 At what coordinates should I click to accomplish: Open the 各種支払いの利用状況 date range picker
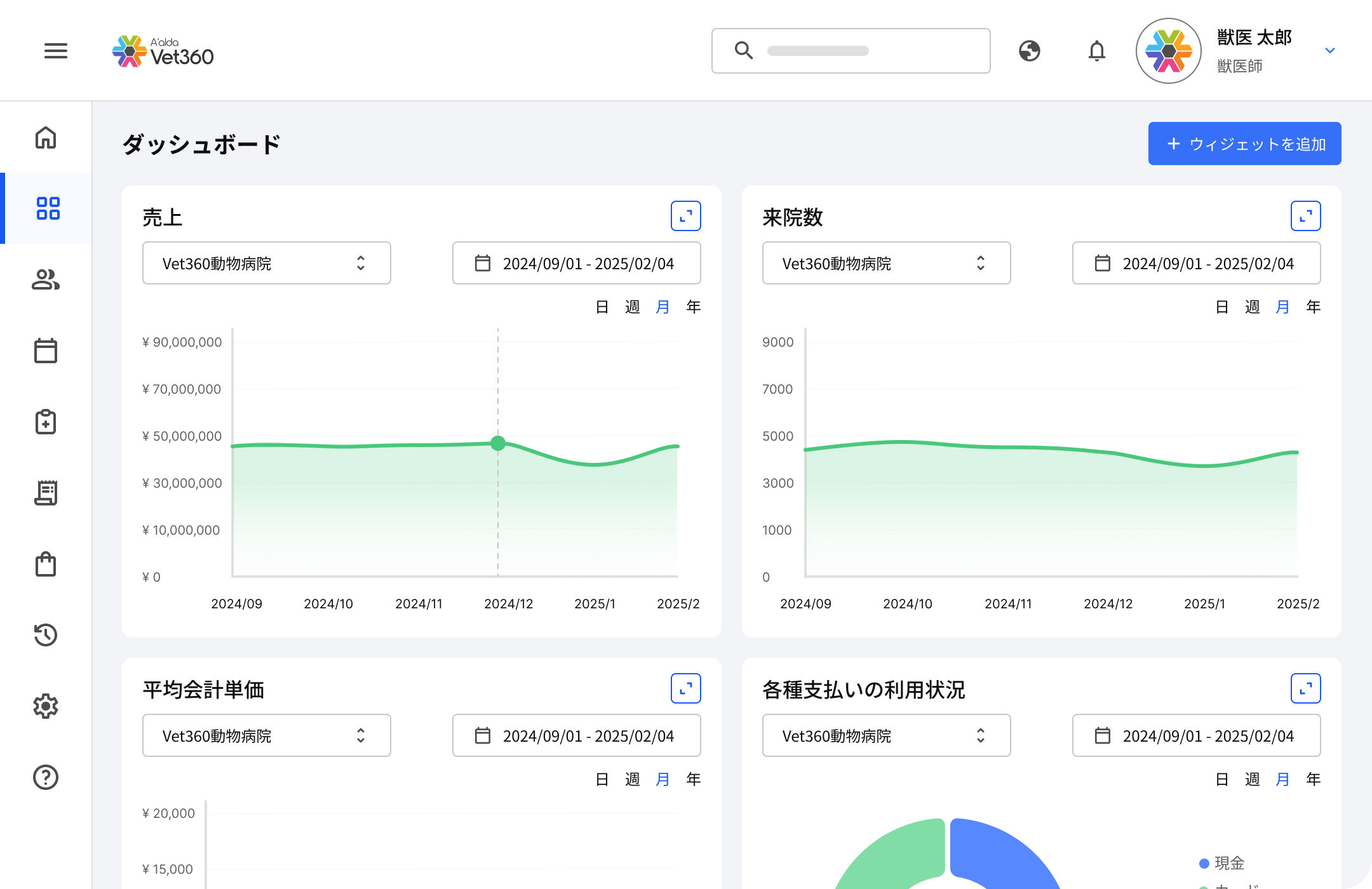click(x=1197, y=735)
